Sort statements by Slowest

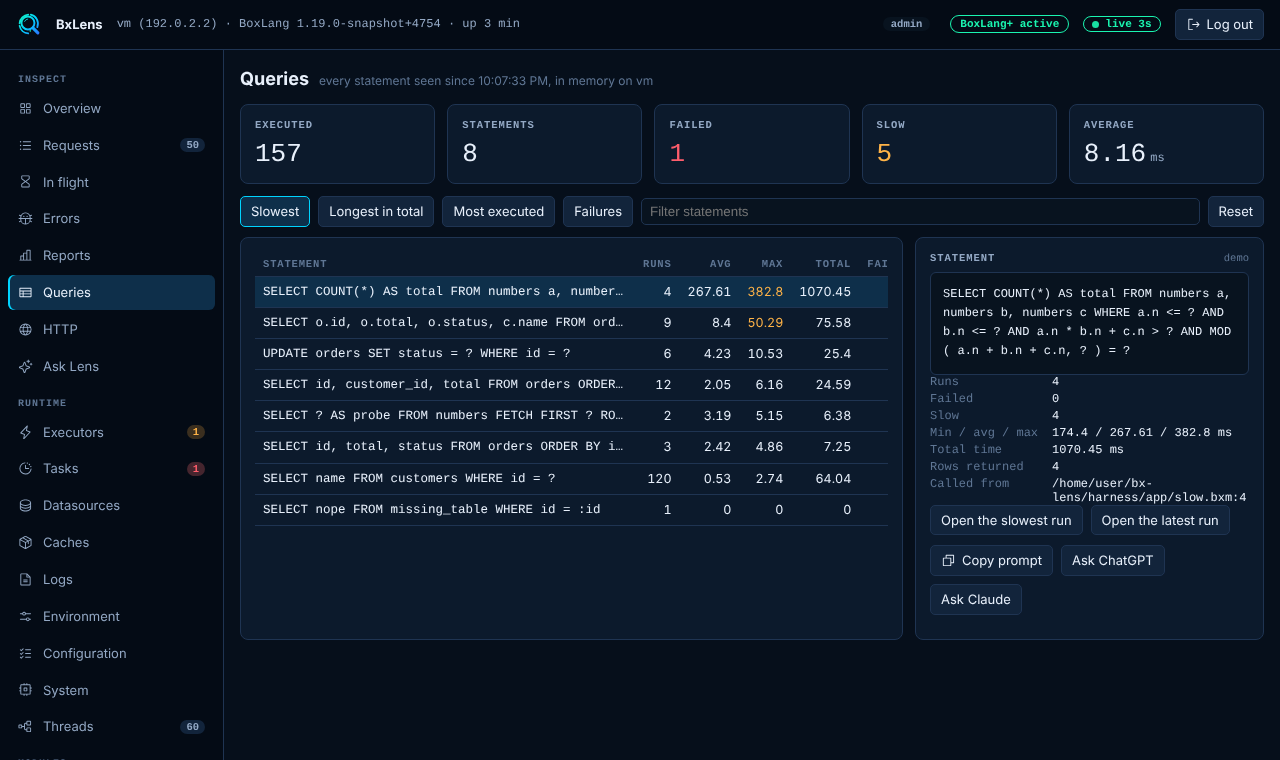click(x=275, y=211)
